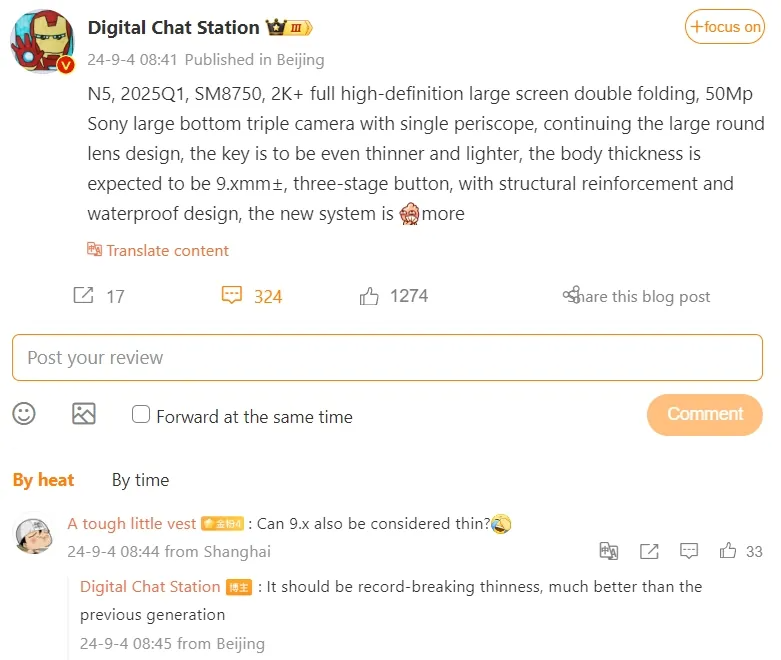Open Digital Chat Station's Iron Man avatar
Viewport: 781px width, 660px height.
click(x=42, y=42)
